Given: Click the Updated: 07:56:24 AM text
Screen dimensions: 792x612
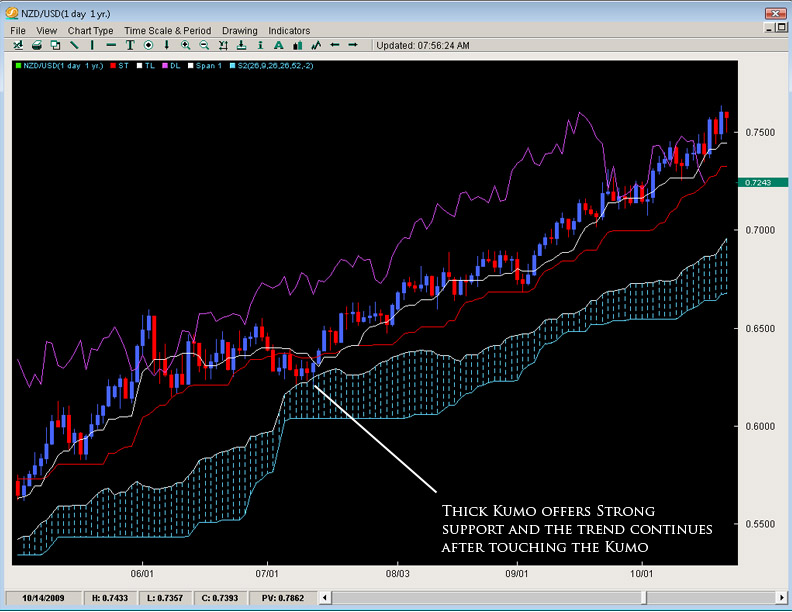Looking at the screenshot, I should click(x=423, y=45).
